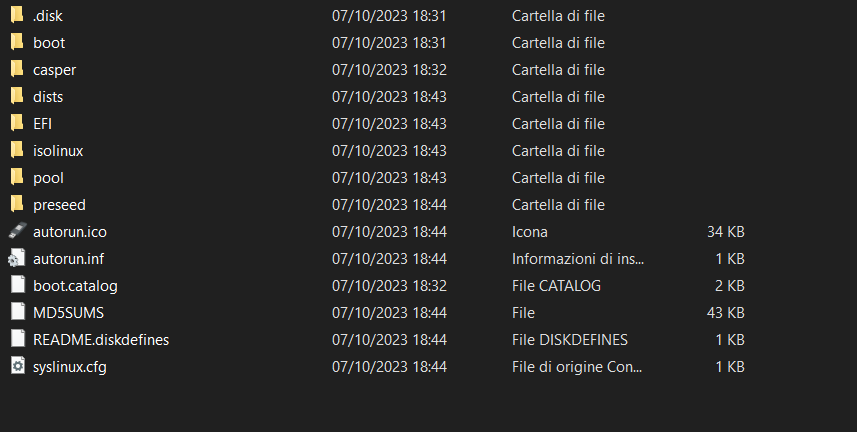The width and height of the screenshot is (857, 432).
Task: Click the autorun.inf file name
Action: tap(68, 259)
